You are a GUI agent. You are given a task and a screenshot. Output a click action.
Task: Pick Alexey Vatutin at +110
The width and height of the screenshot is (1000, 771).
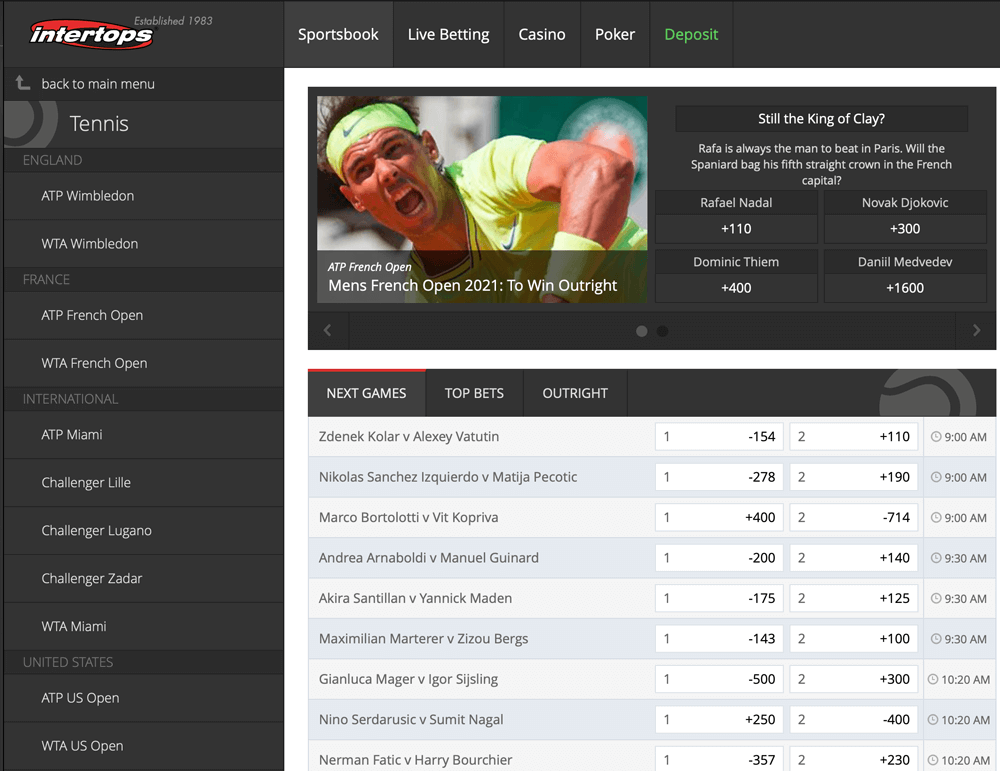click(854, 437)
